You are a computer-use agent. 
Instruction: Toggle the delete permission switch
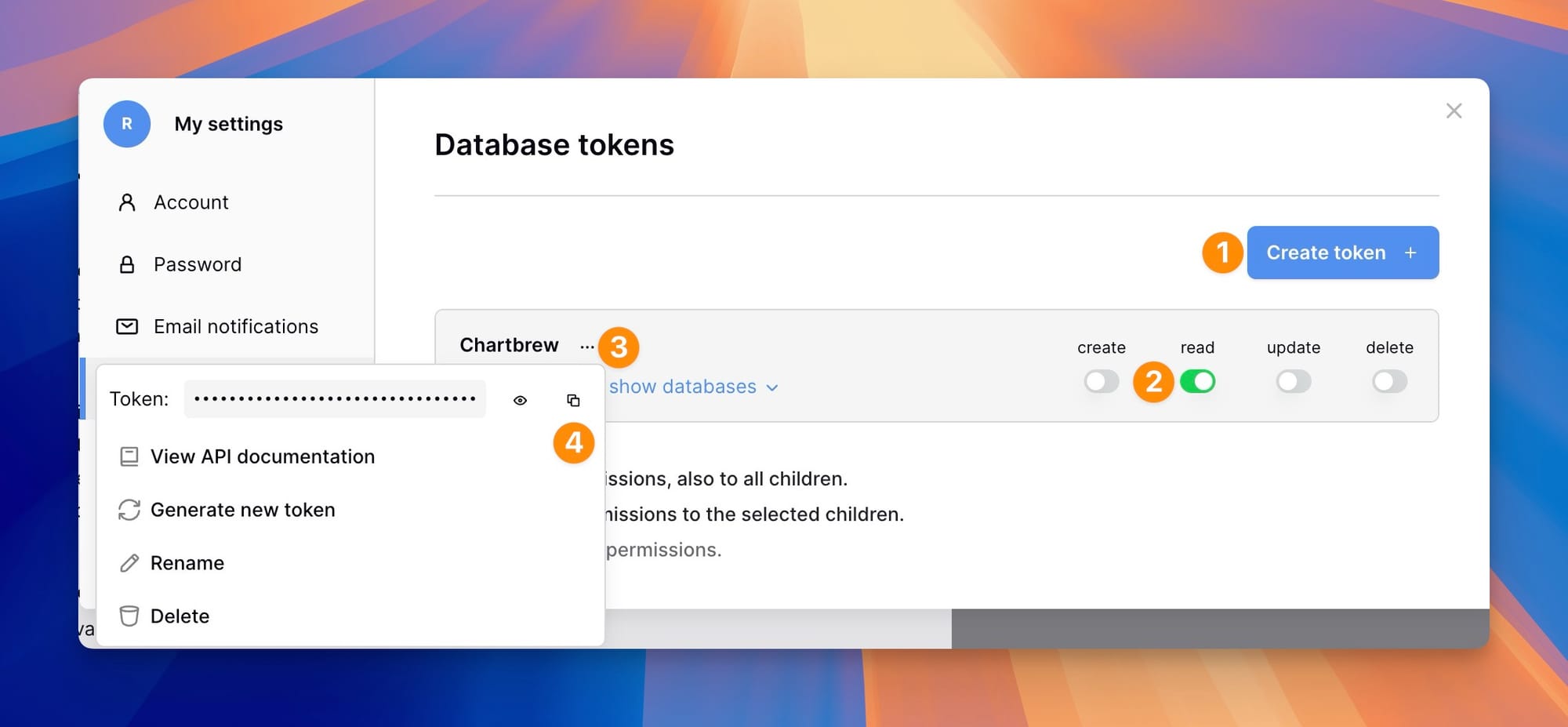[x=1389, y=382]
